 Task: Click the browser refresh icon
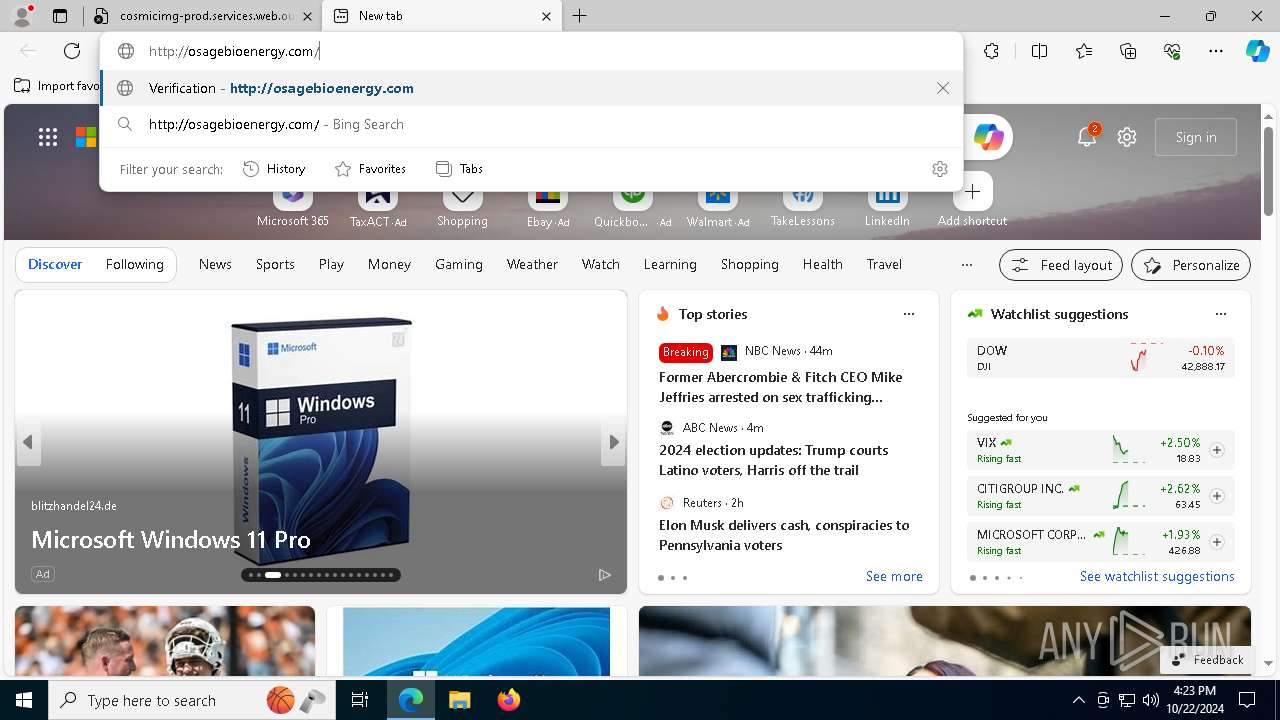pyautogui.click(x=72, y=51)
